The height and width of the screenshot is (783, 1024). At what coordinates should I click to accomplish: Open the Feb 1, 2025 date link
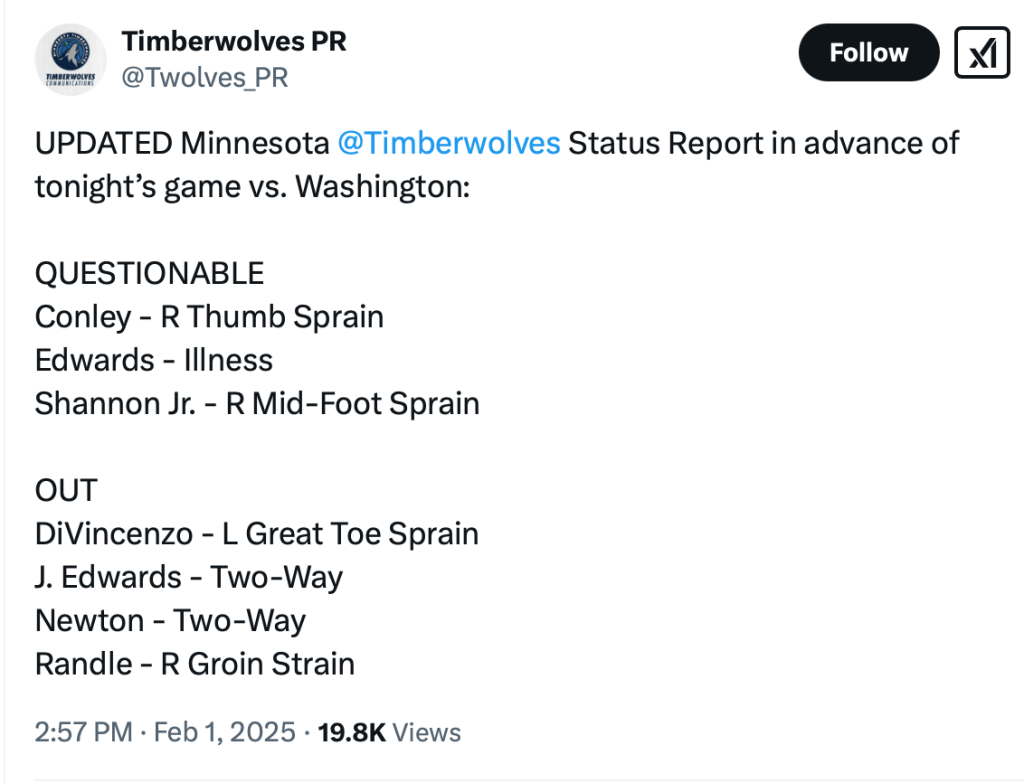point(224,732)
